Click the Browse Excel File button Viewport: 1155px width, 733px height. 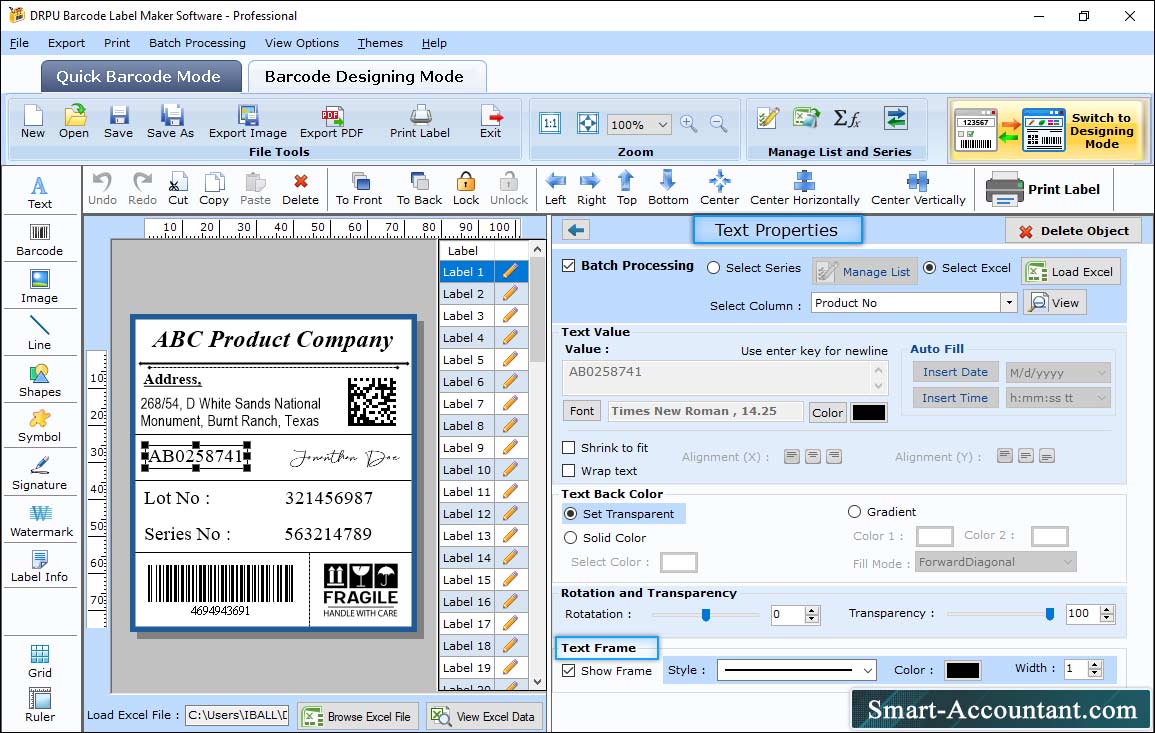(x=358, y=717)
